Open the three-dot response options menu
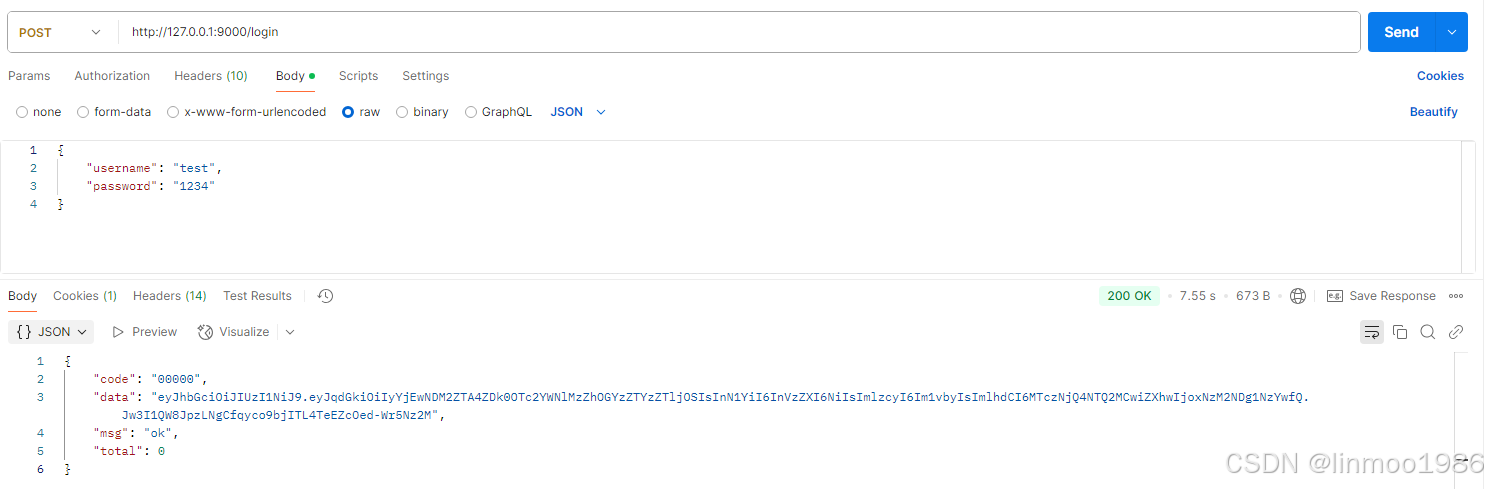1488x489 pixels. [x=1456, y=296]
